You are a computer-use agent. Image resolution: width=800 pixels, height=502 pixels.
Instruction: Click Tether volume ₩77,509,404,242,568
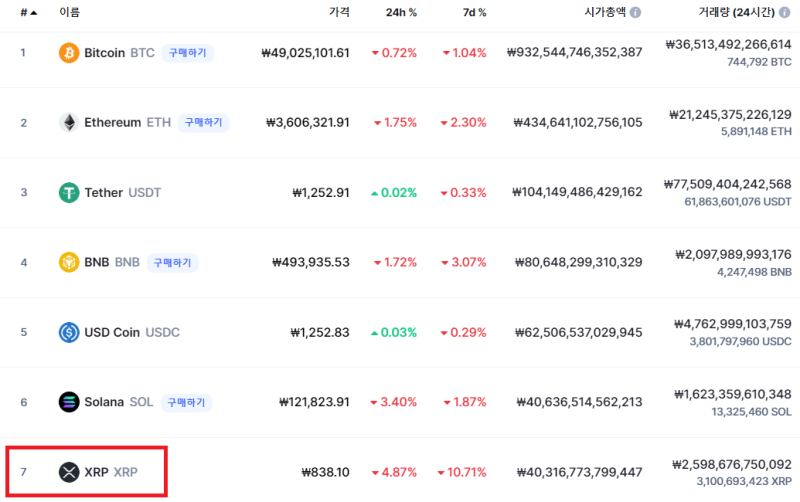727,184
